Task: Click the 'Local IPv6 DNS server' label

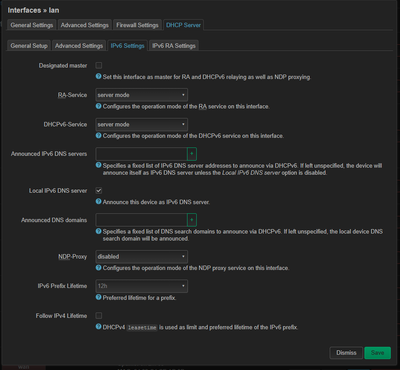Action: point(58,191)
